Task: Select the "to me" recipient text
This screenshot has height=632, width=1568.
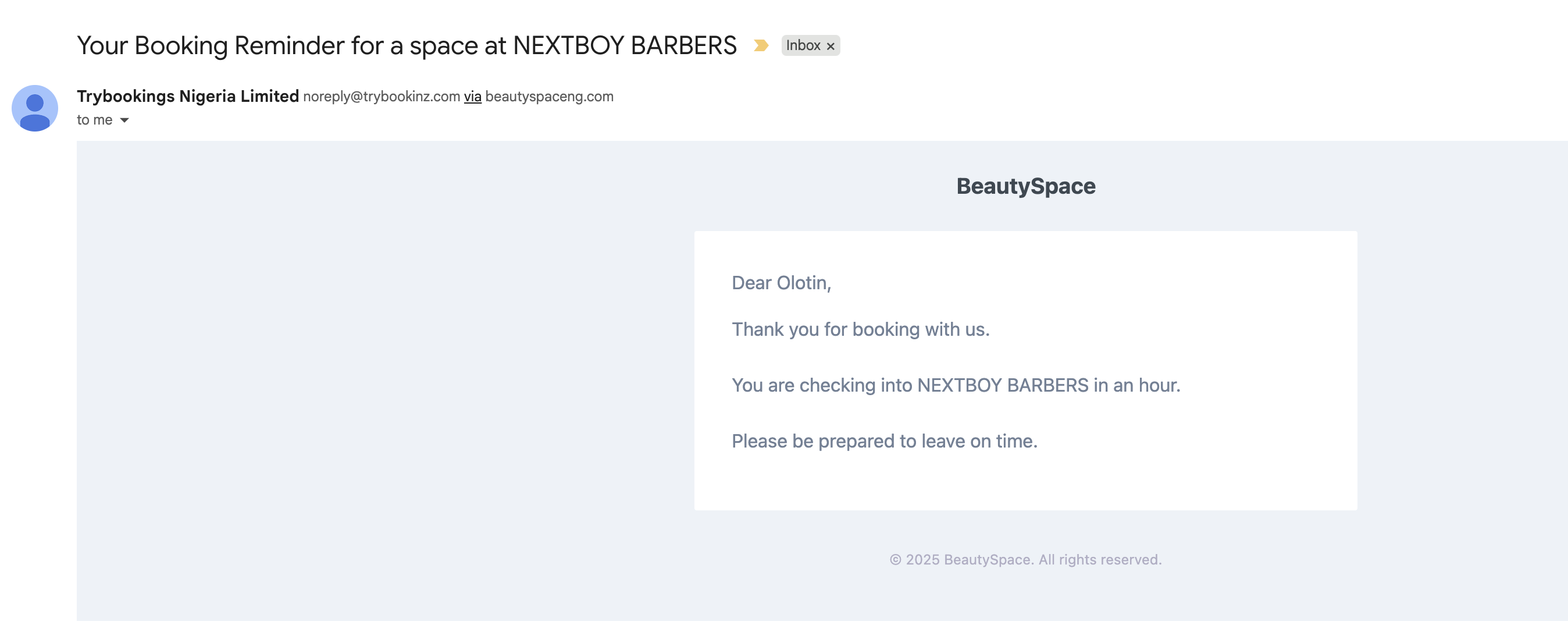Action: click(x=94, y=120)
